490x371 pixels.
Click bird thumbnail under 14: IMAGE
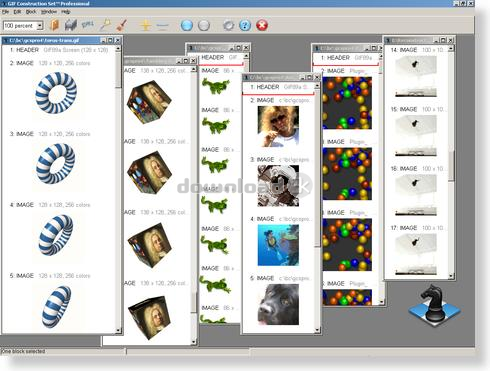416,76
